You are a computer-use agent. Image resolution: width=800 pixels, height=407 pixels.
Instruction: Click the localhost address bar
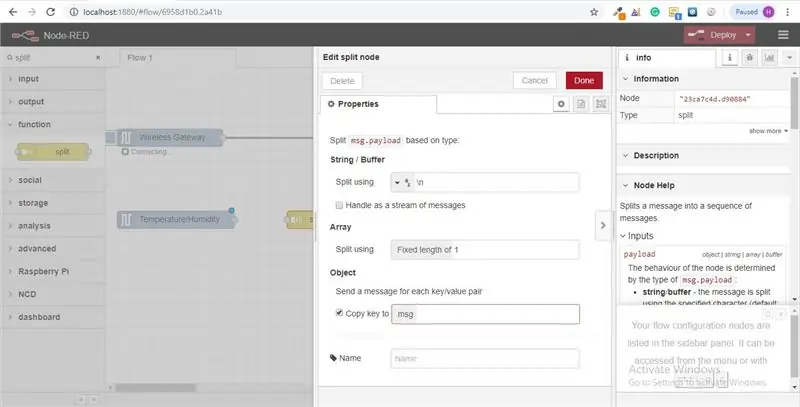click(327, 12)
